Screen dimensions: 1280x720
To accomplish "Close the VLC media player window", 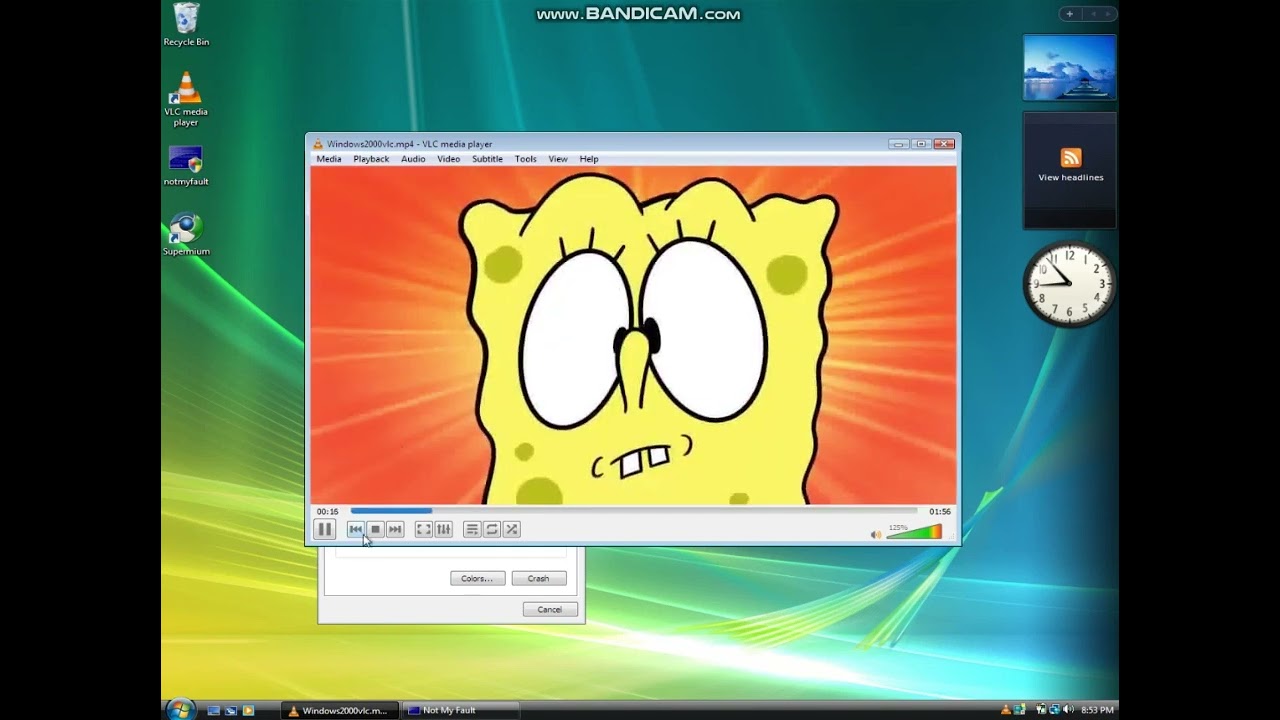I will 944,144.
